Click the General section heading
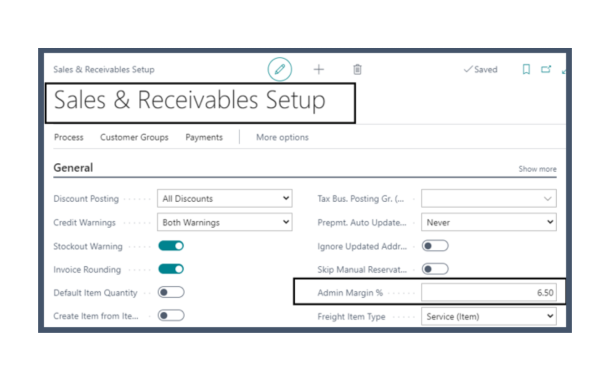The height and width of the screenshot is (381, 610). pyautogui.click(x=73, y=168)
